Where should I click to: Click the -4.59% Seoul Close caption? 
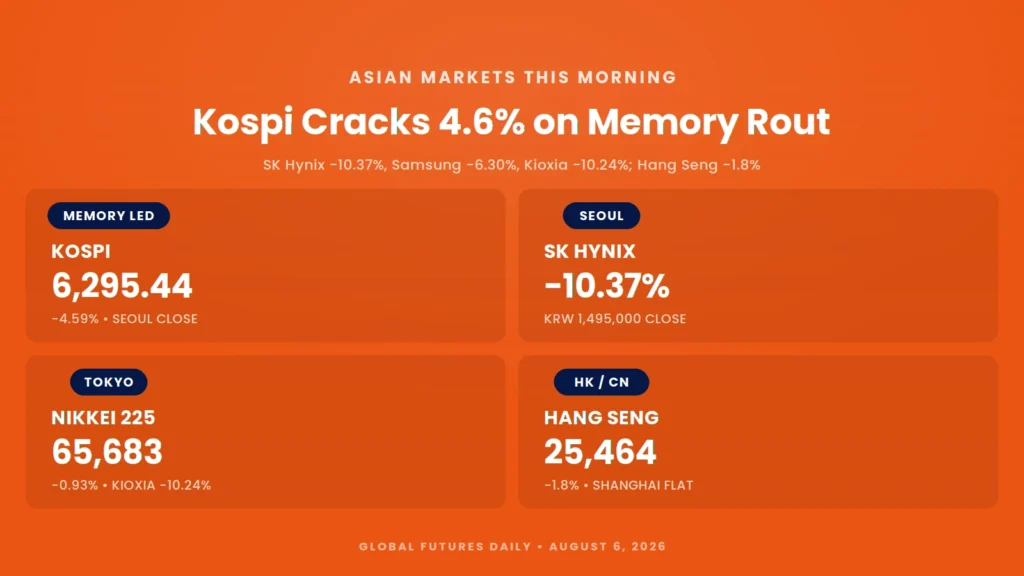[x=125, y=319]
